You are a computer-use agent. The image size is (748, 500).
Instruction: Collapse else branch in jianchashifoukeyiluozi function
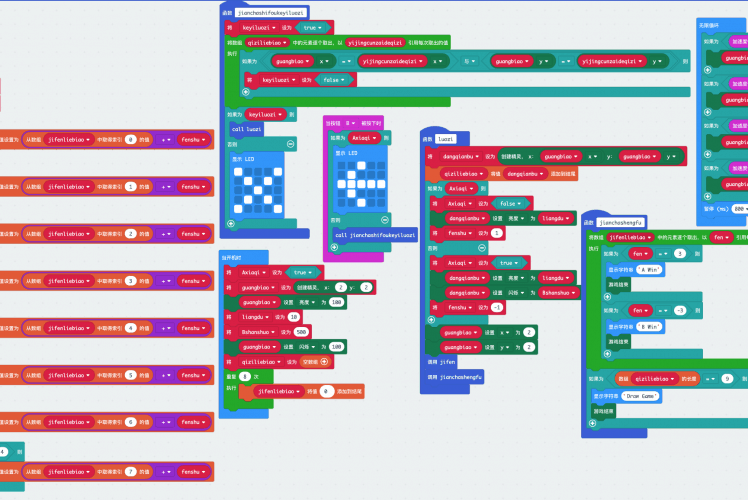pyautogui.click(x=290, y=144)
